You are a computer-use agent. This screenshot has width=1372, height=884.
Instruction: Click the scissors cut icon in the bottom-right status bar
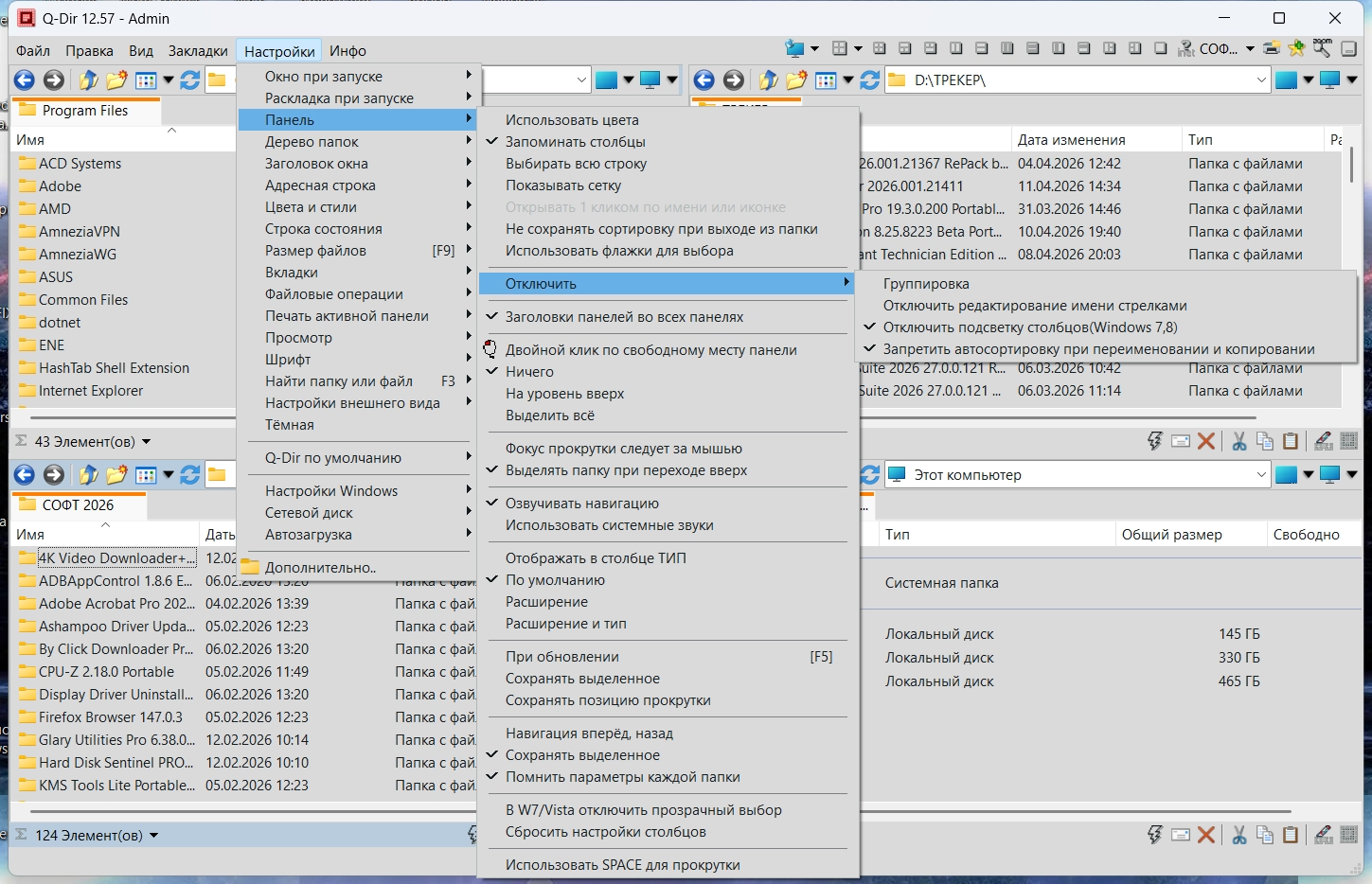coord(1238,835)
